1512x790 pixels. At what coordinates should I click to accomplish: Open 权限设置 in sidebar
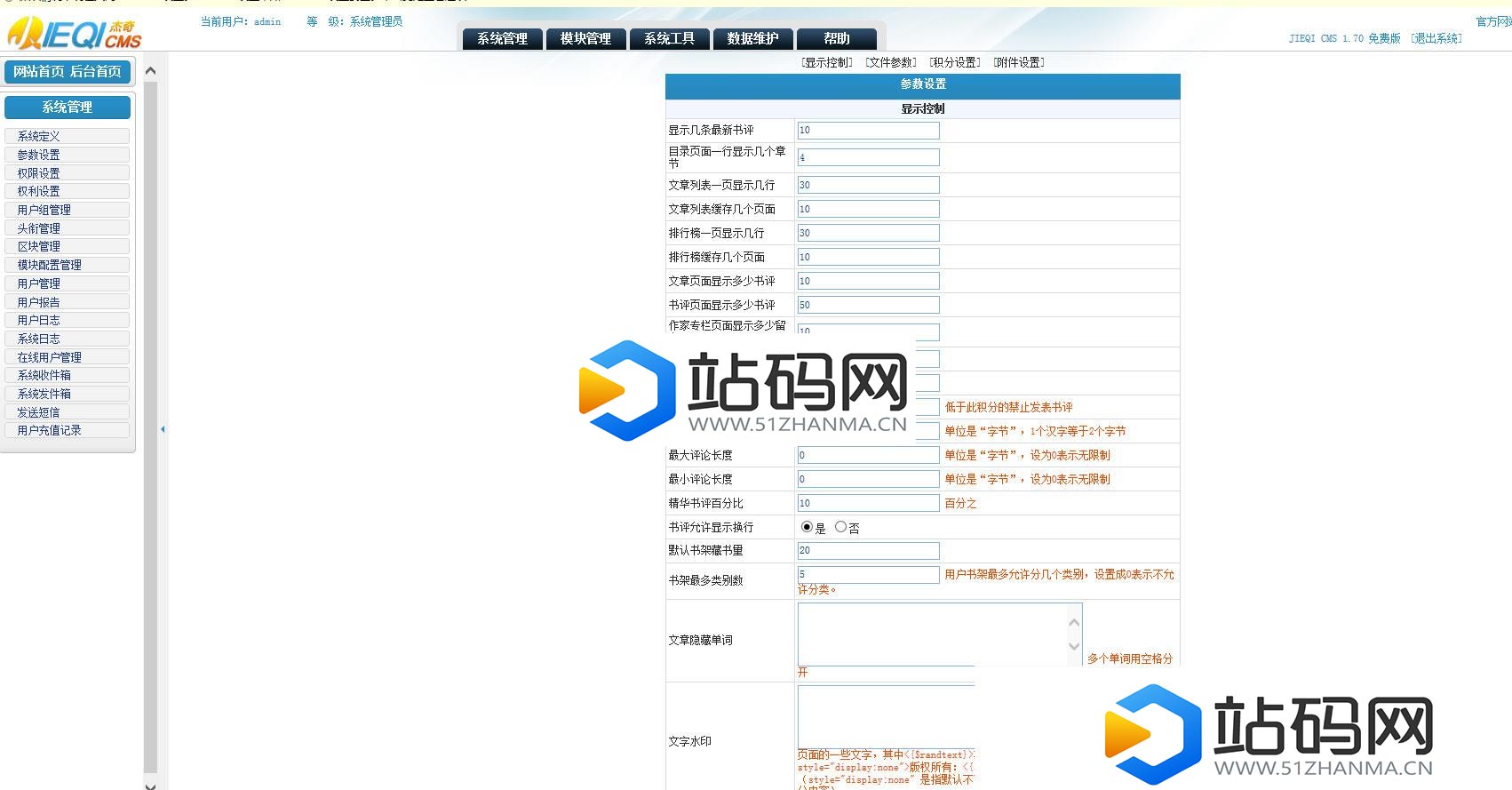pyautogui.click(x=68, y=173)
